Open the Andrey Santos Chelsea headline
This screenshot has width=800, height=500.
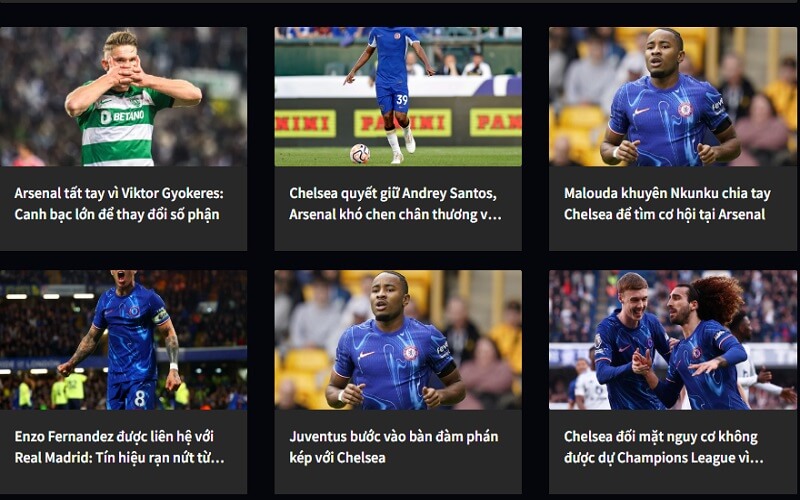395,204
